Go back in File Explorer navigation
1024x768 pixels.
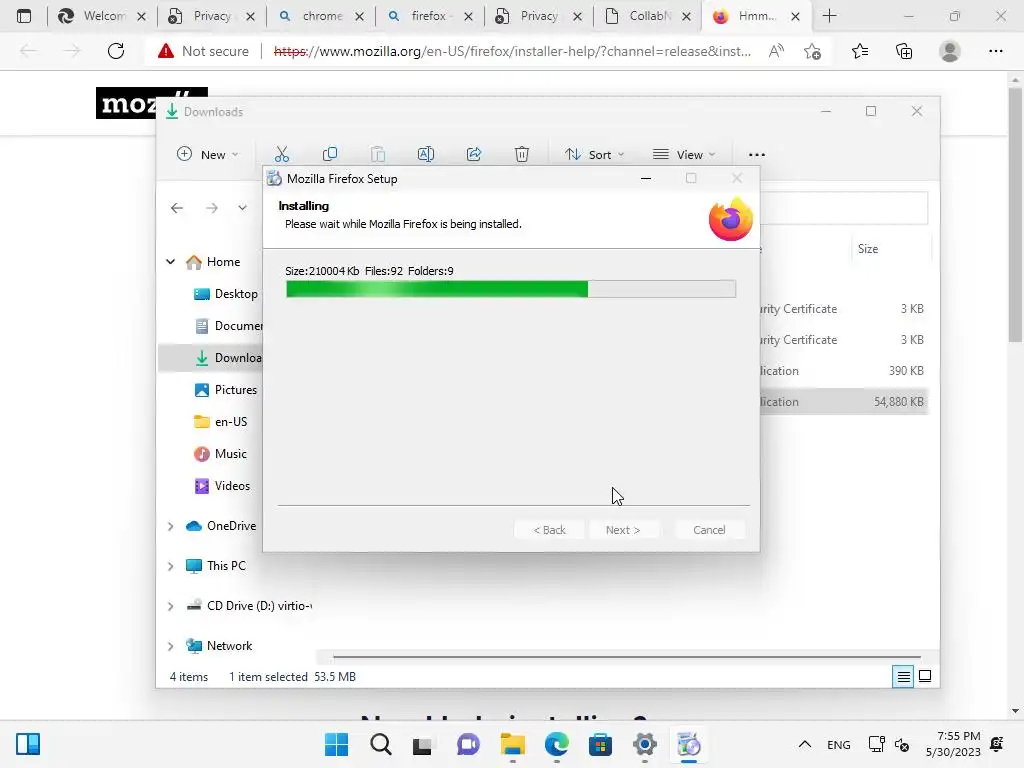tap(177, 208)
